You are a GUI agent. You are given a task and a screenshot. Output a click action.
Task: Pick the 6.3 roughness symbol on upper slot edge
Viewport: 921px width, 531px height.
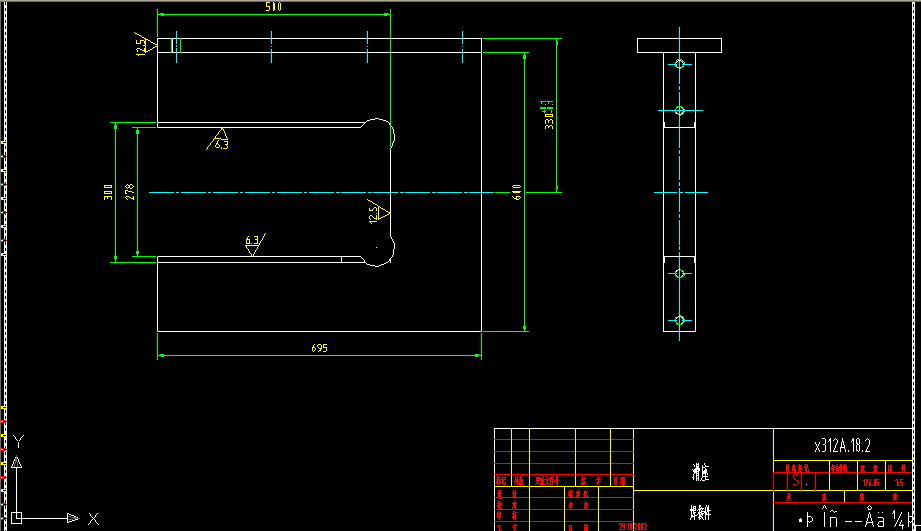click(218, 139)
